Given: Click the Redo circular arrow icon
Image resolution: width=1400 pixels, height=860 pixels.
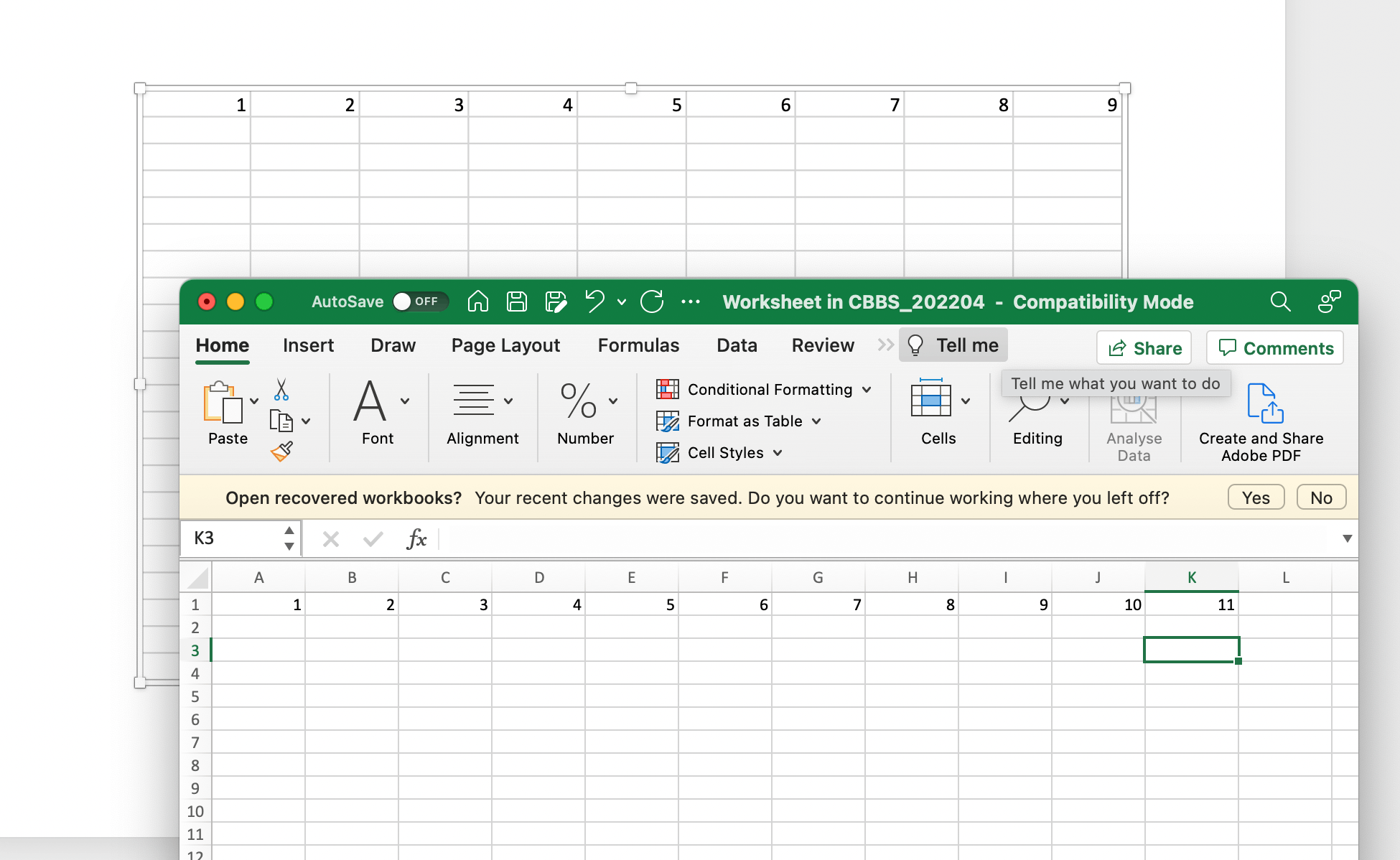Looking at the screenshot, I should pyautogui.click(x=652, y=302).
